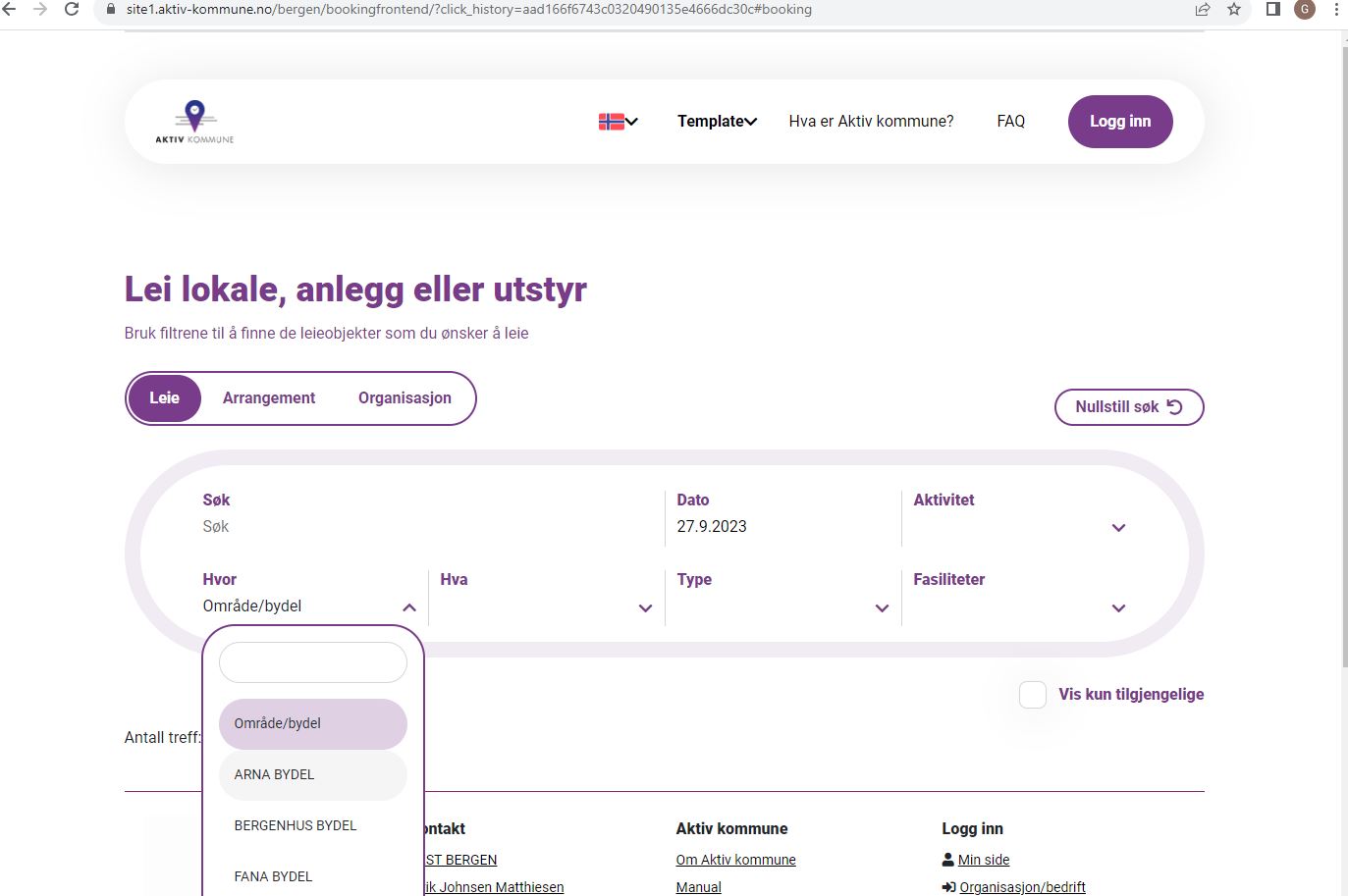Open the Template menu

[717, 121]
